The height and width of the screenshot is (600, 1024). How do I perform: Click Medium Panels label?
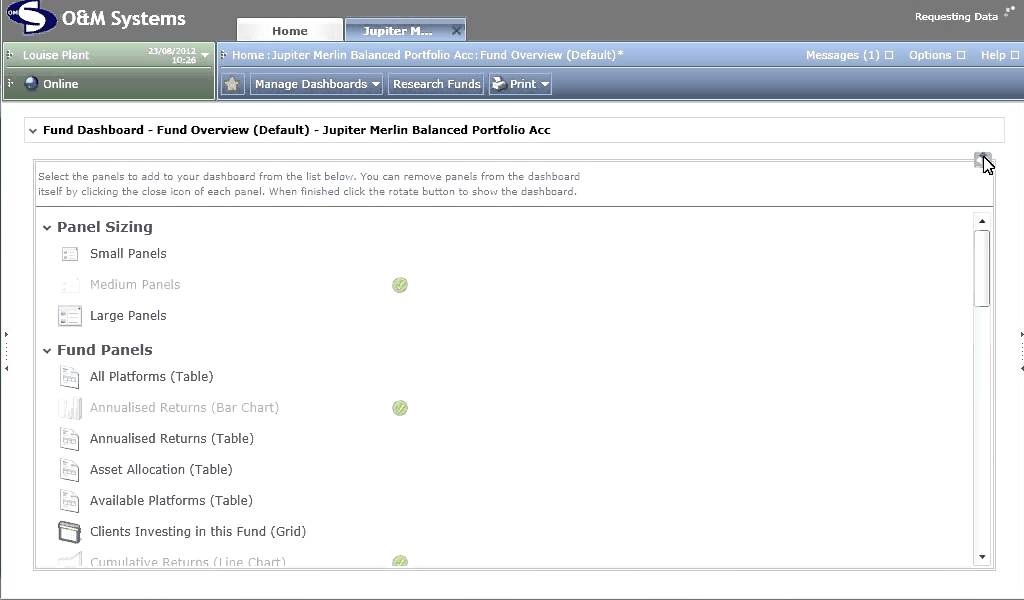pos(135,285)
